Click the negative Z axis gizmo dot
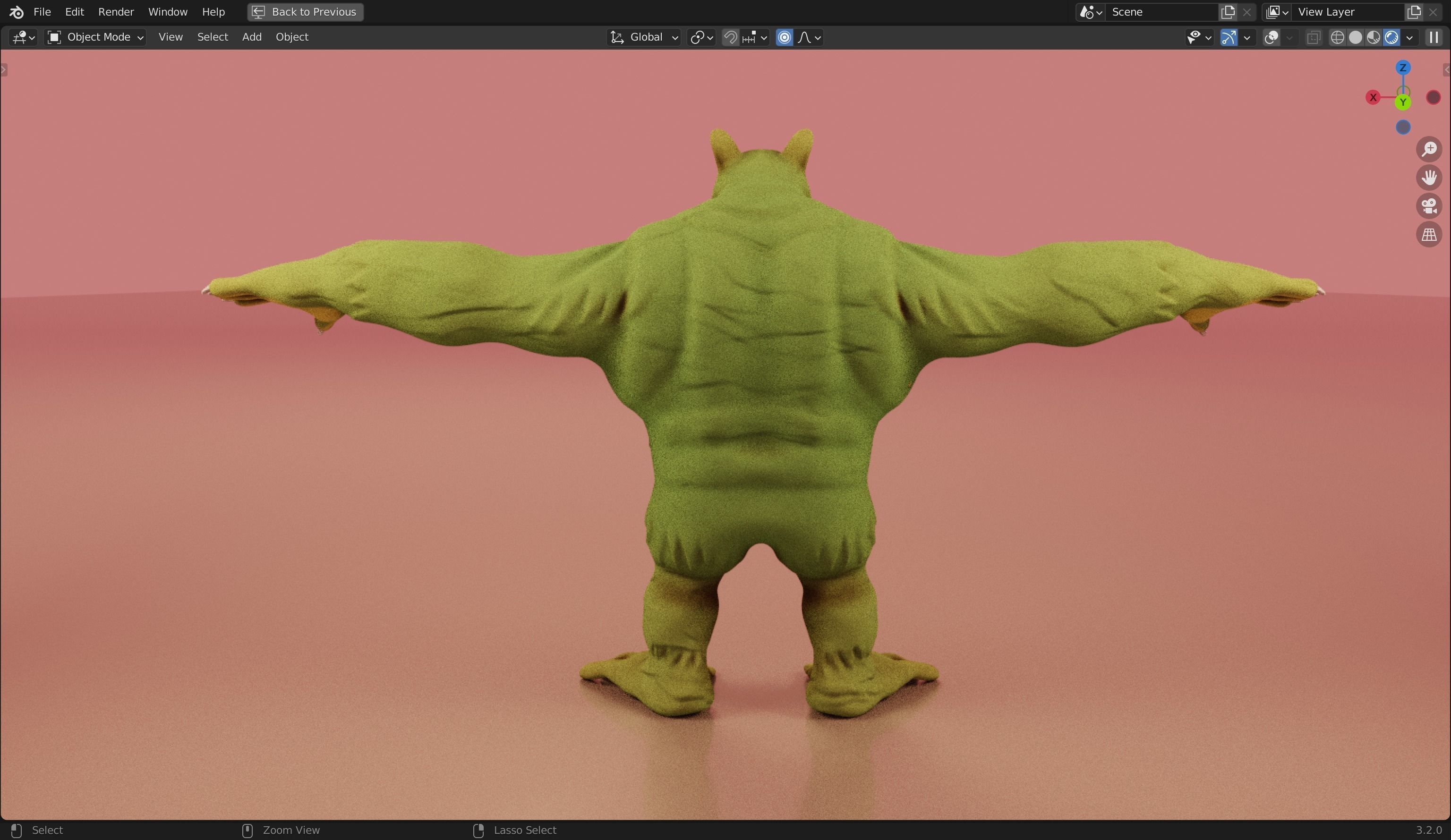 point(1403,127)
